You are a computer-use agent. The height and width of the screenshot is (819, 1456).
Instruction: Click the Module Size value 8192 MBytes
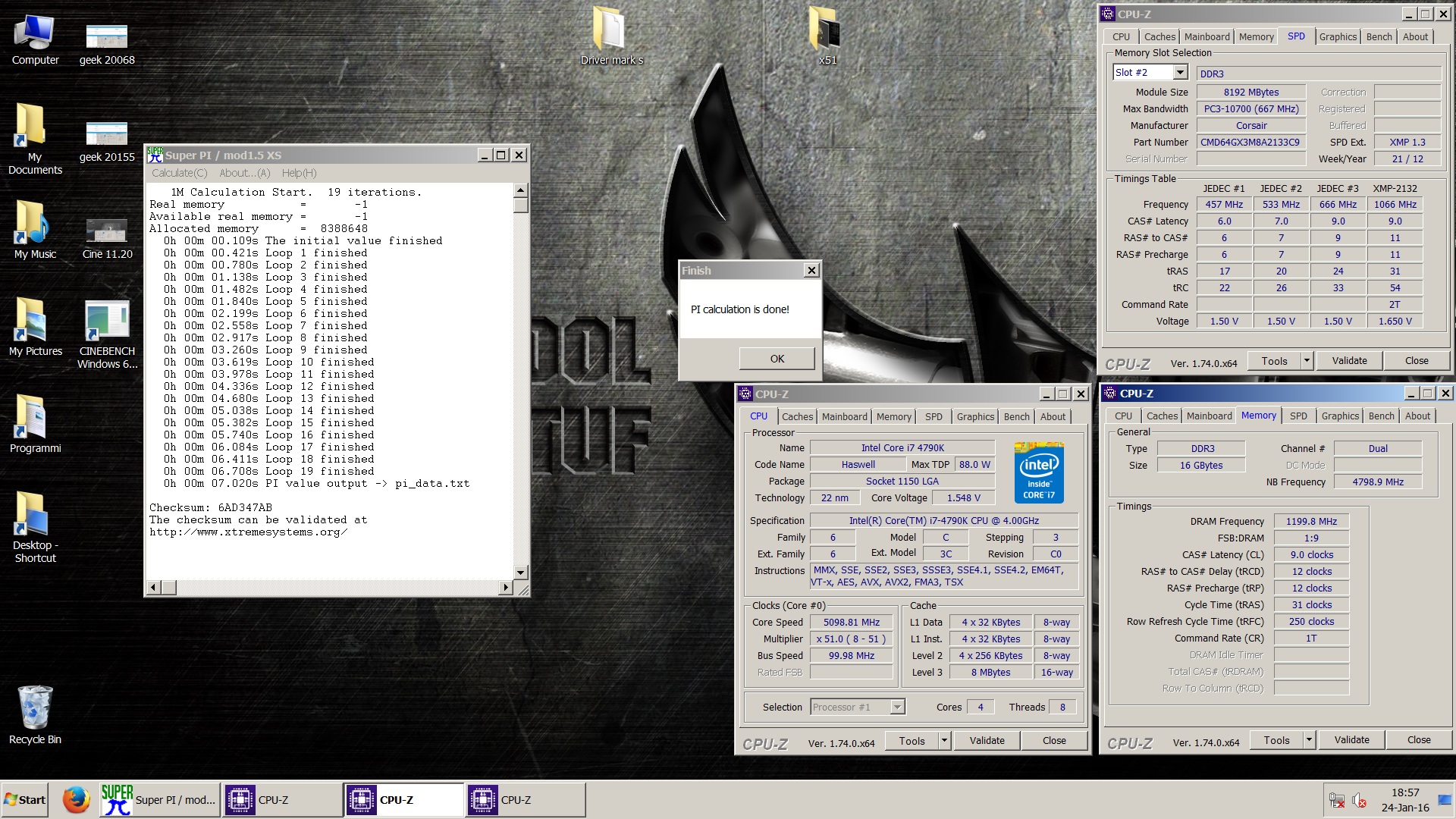point(1250,92)
